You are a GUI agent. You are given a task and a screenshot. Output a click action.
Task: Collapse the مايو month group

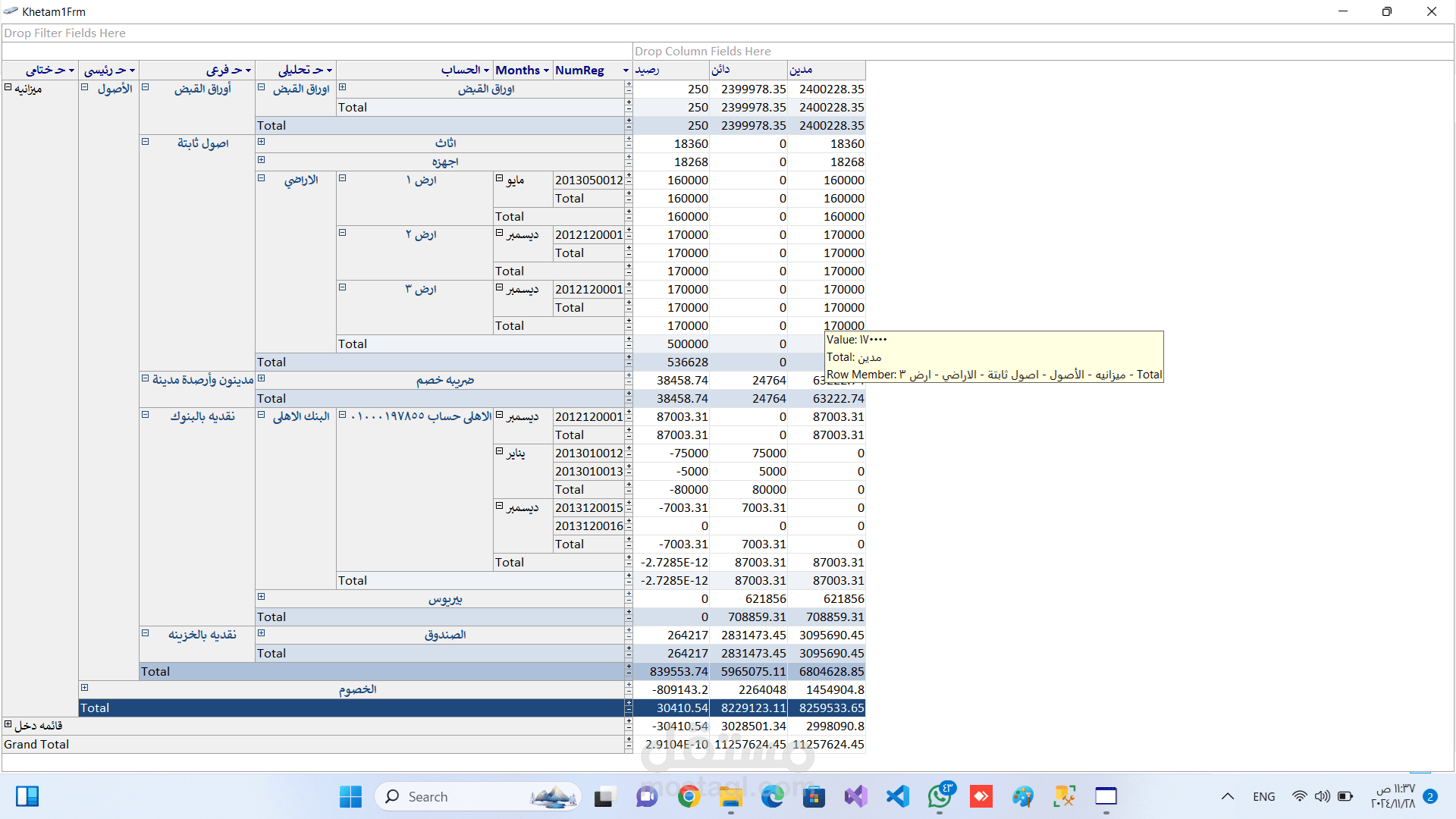[500, 178]
